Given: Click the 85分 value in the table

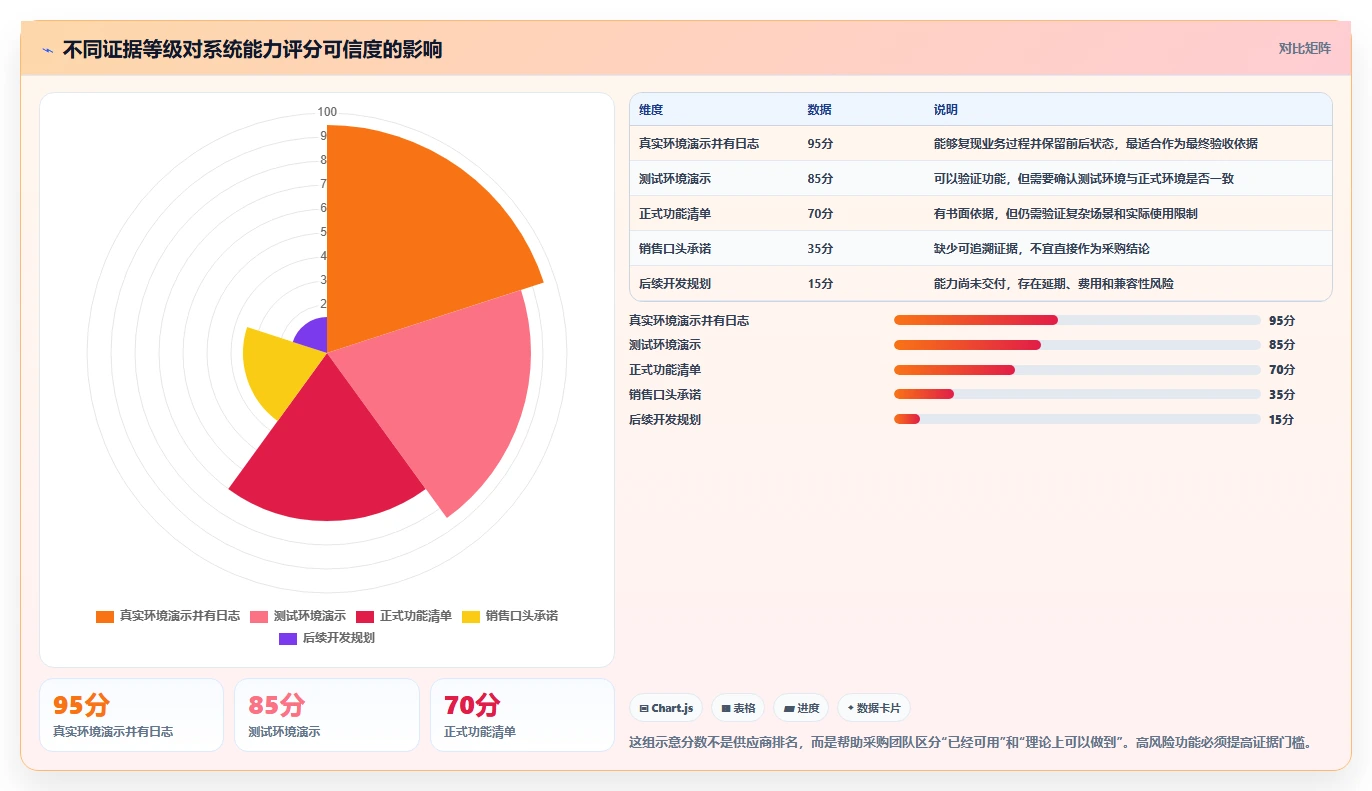Looking at the screenshot, I should click(820, 178).
